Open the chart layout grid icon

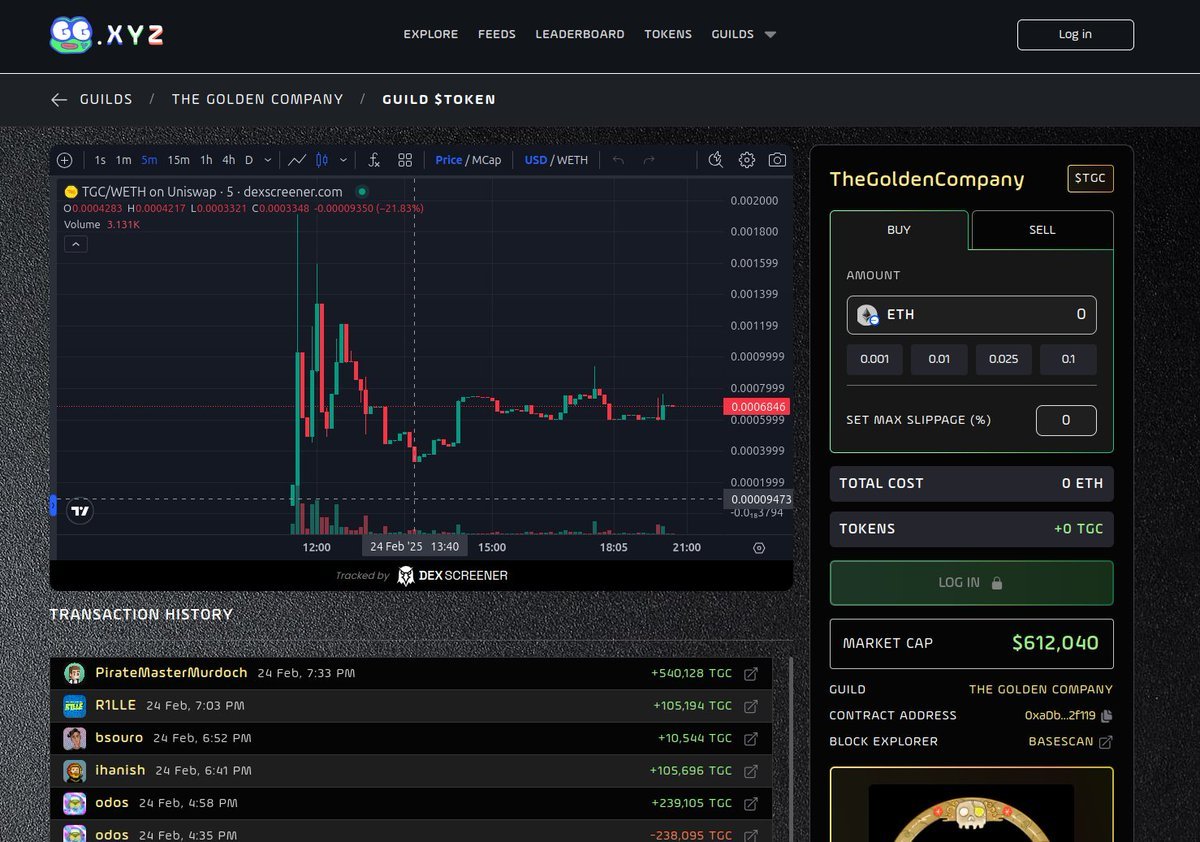coord(405,160)
